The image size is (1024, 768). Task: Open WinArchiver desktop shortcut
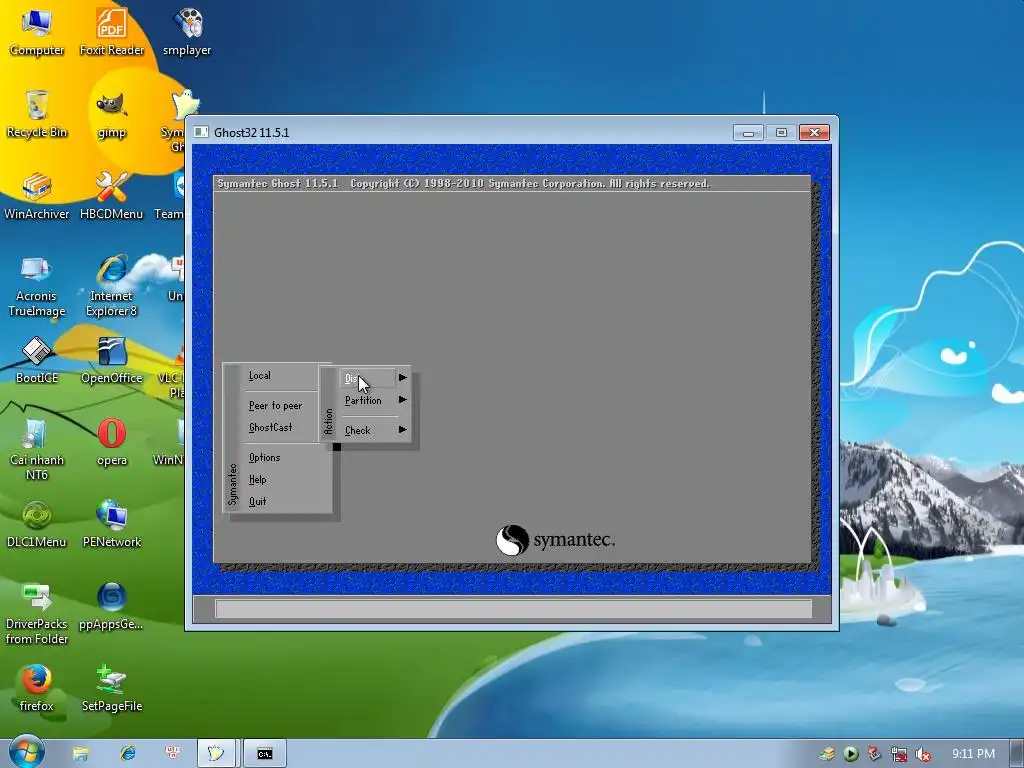[x=37, y=197]
